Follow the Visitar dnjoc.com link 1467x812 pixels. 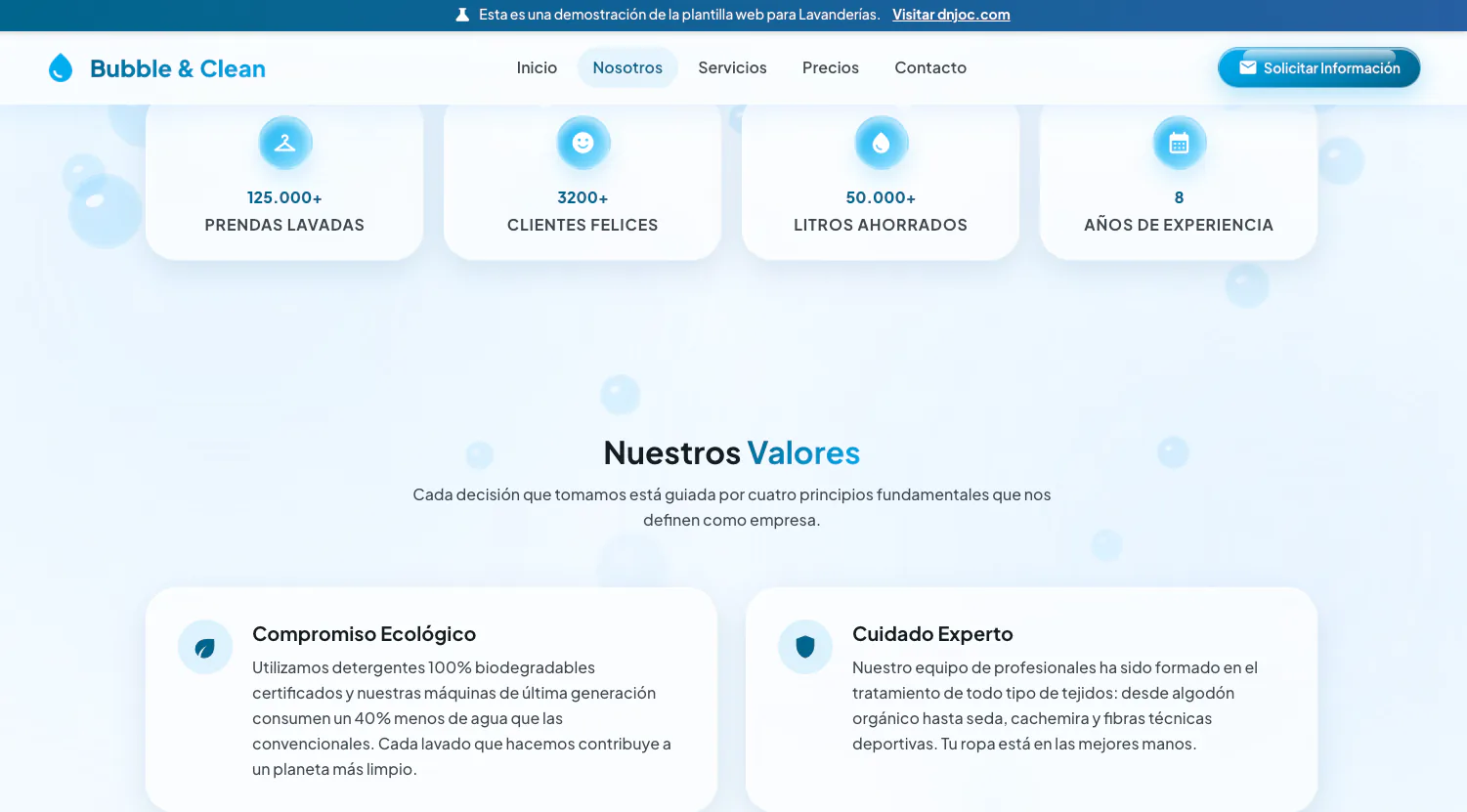coord(951,15)
